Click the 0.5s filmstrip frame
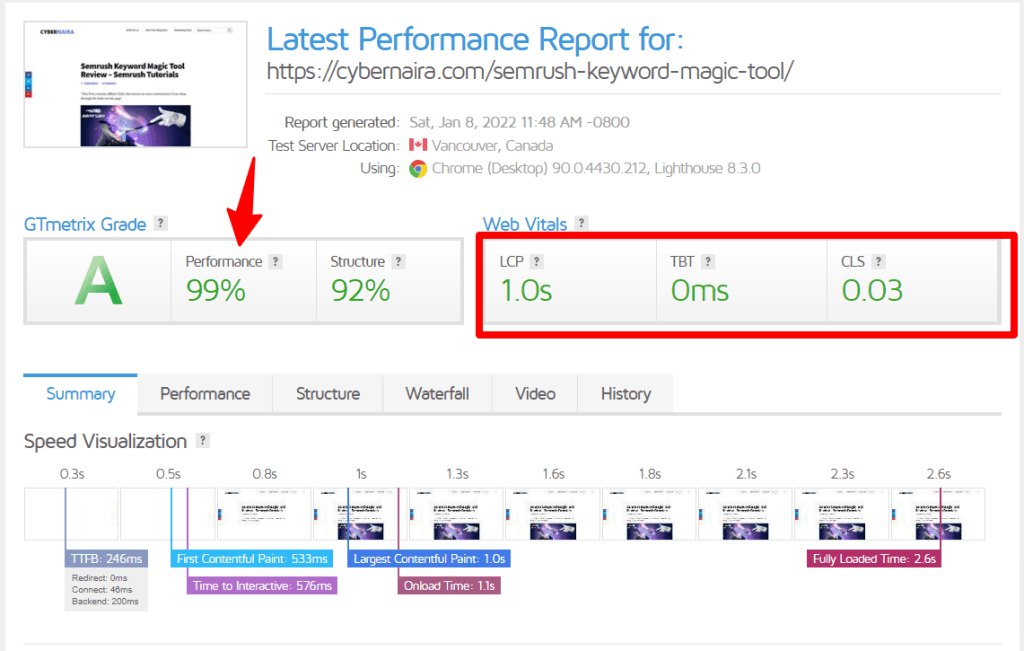Image resolution: width=1024 pixels, height=651 pixels. (168, 514)
